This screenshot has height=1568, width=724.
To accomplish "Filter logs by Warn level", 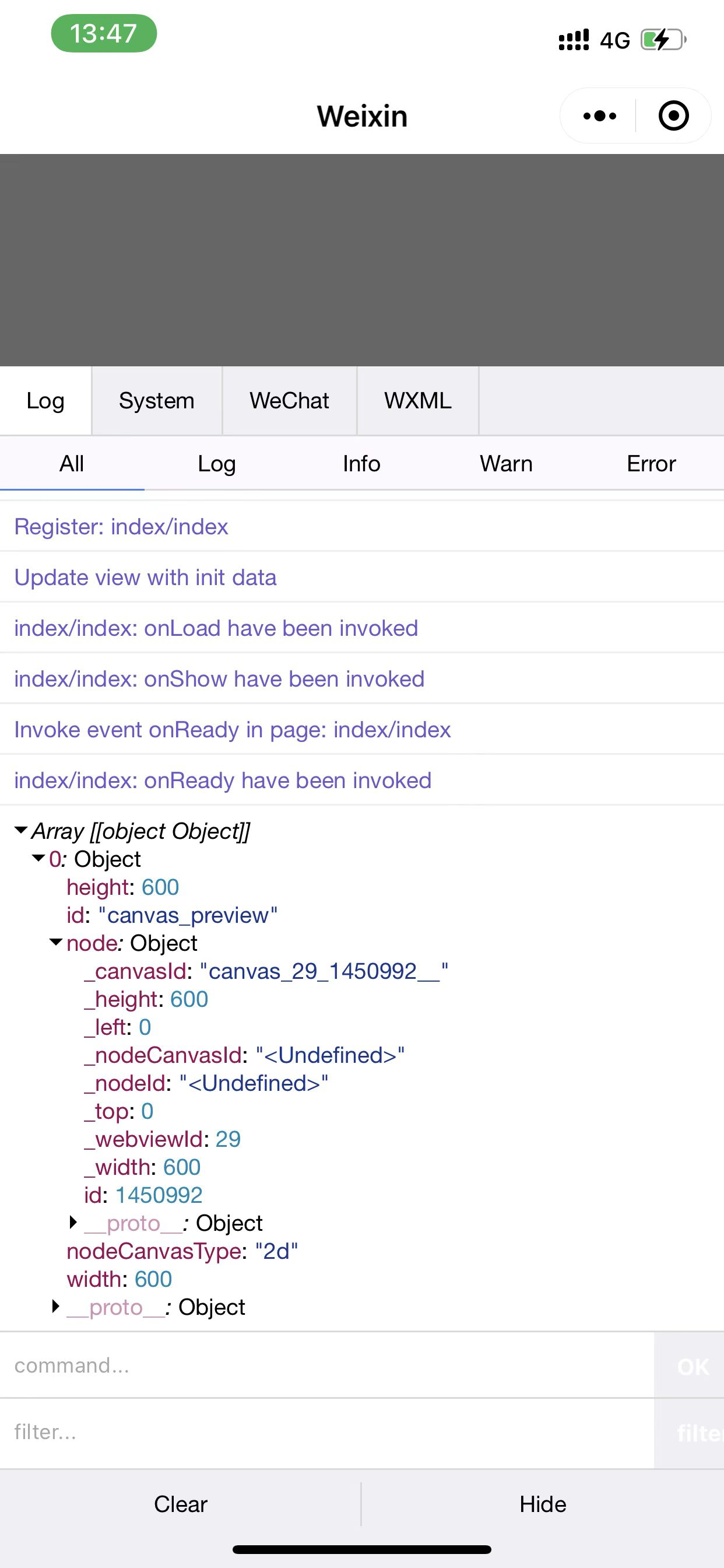I will coord(505,464).
